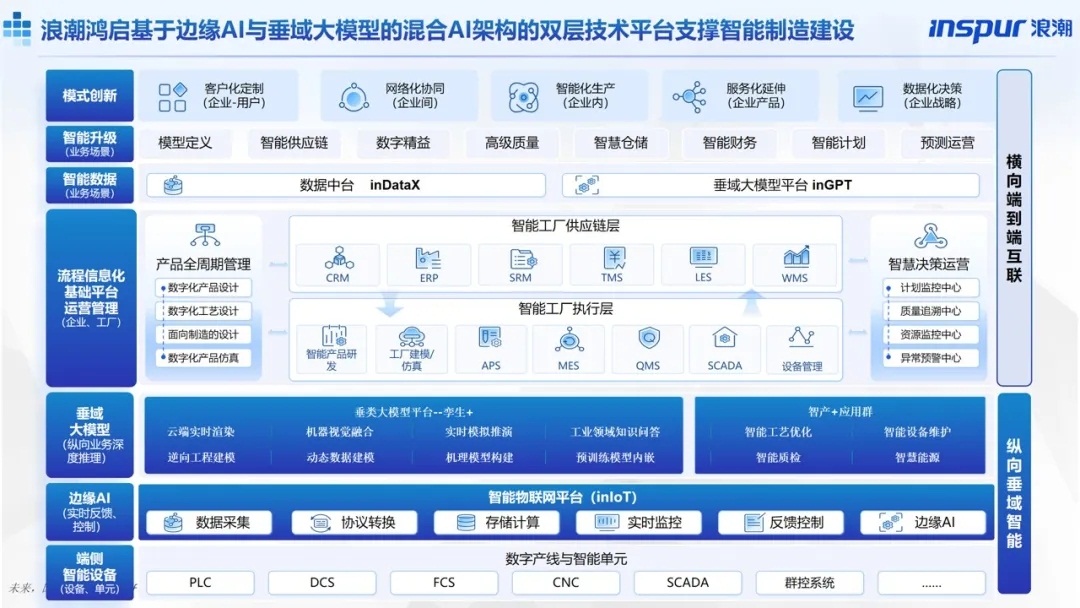Viewport: 1080px width, 608px height.
Task: Click the 网络化协同 circle icon
Action: 354,97
